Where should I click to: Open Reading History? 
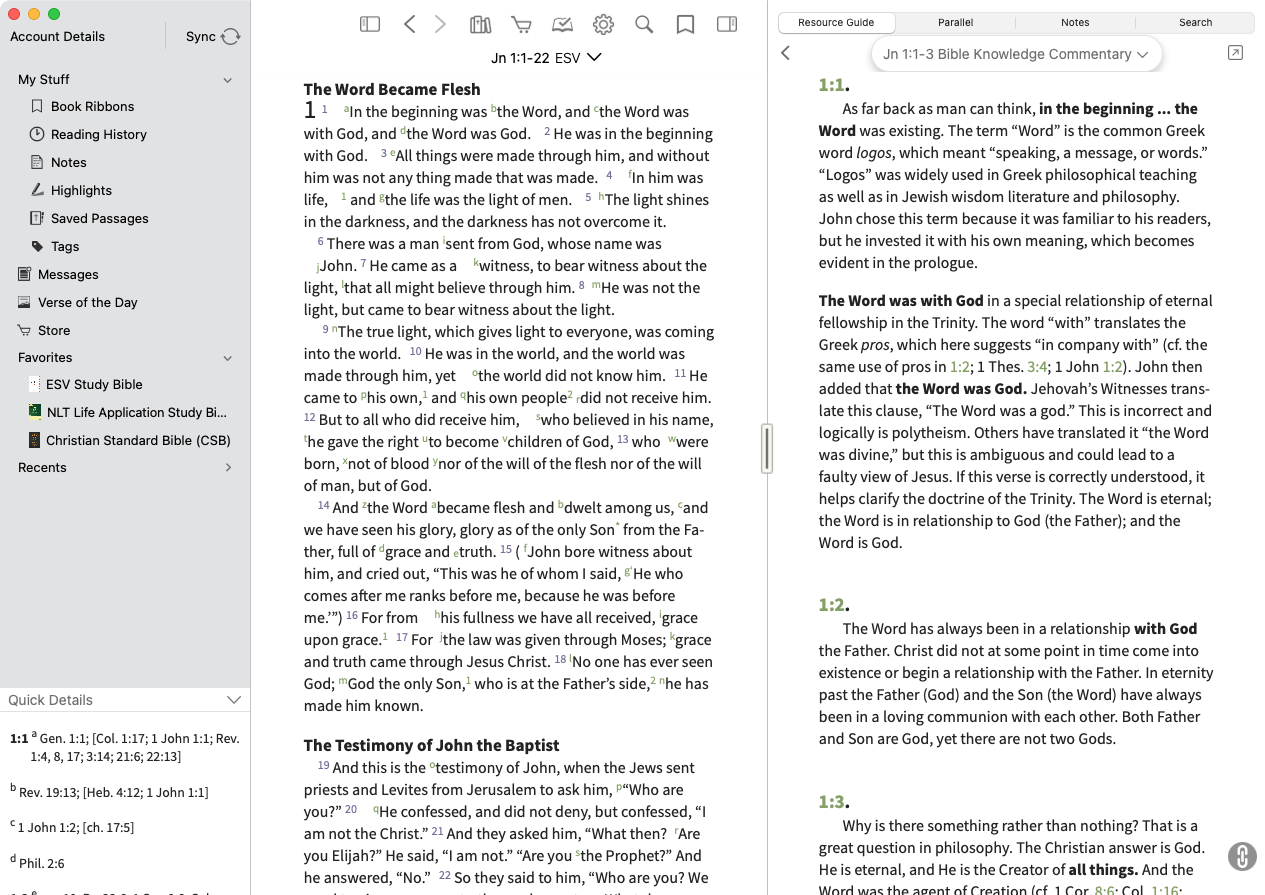coord(98,134)
